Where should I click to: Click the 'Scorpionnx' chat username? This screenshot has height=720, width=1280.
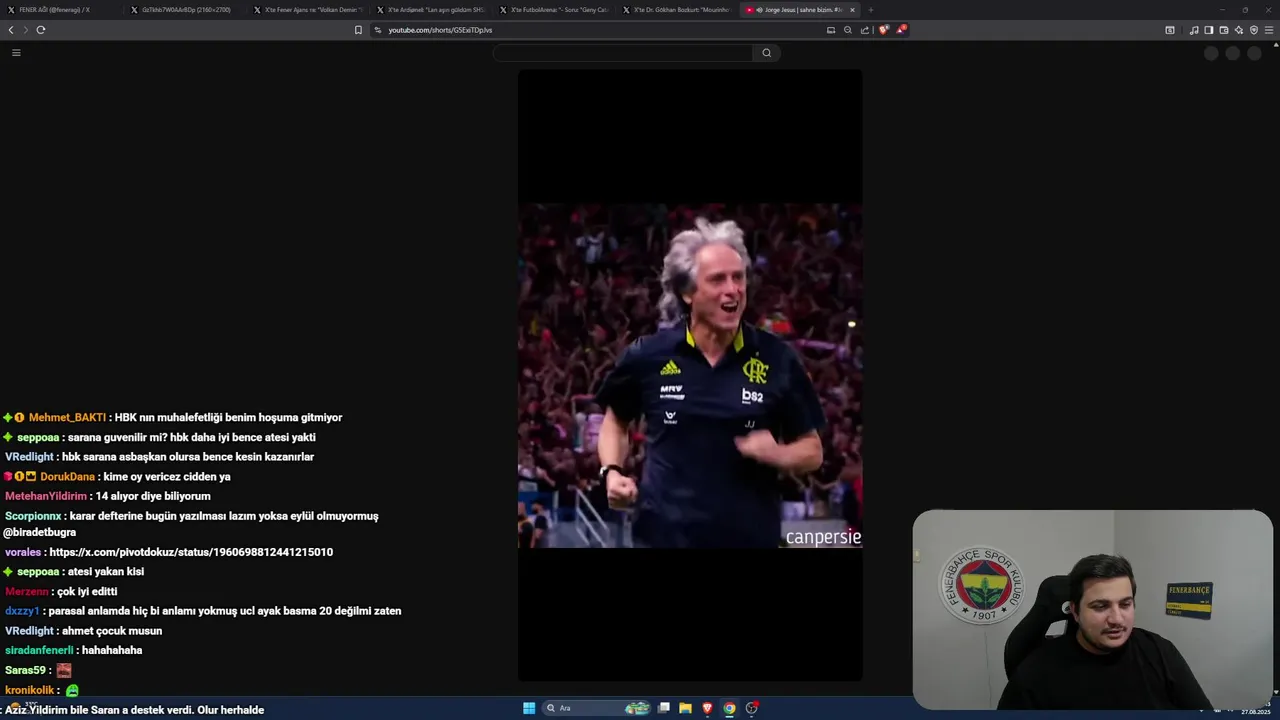click(33, 517)
